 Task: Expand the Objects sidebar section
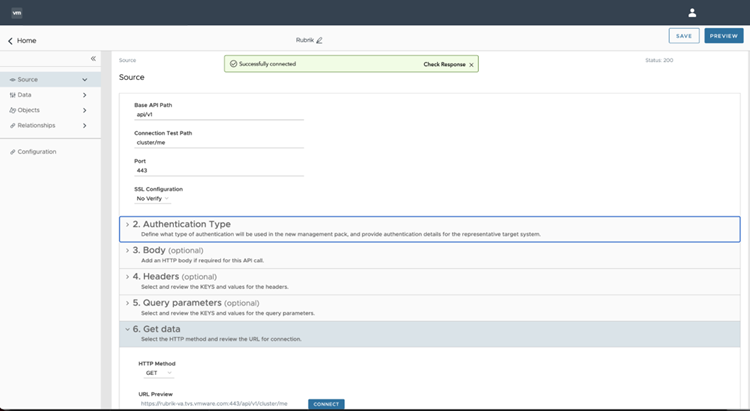point(85,110)
